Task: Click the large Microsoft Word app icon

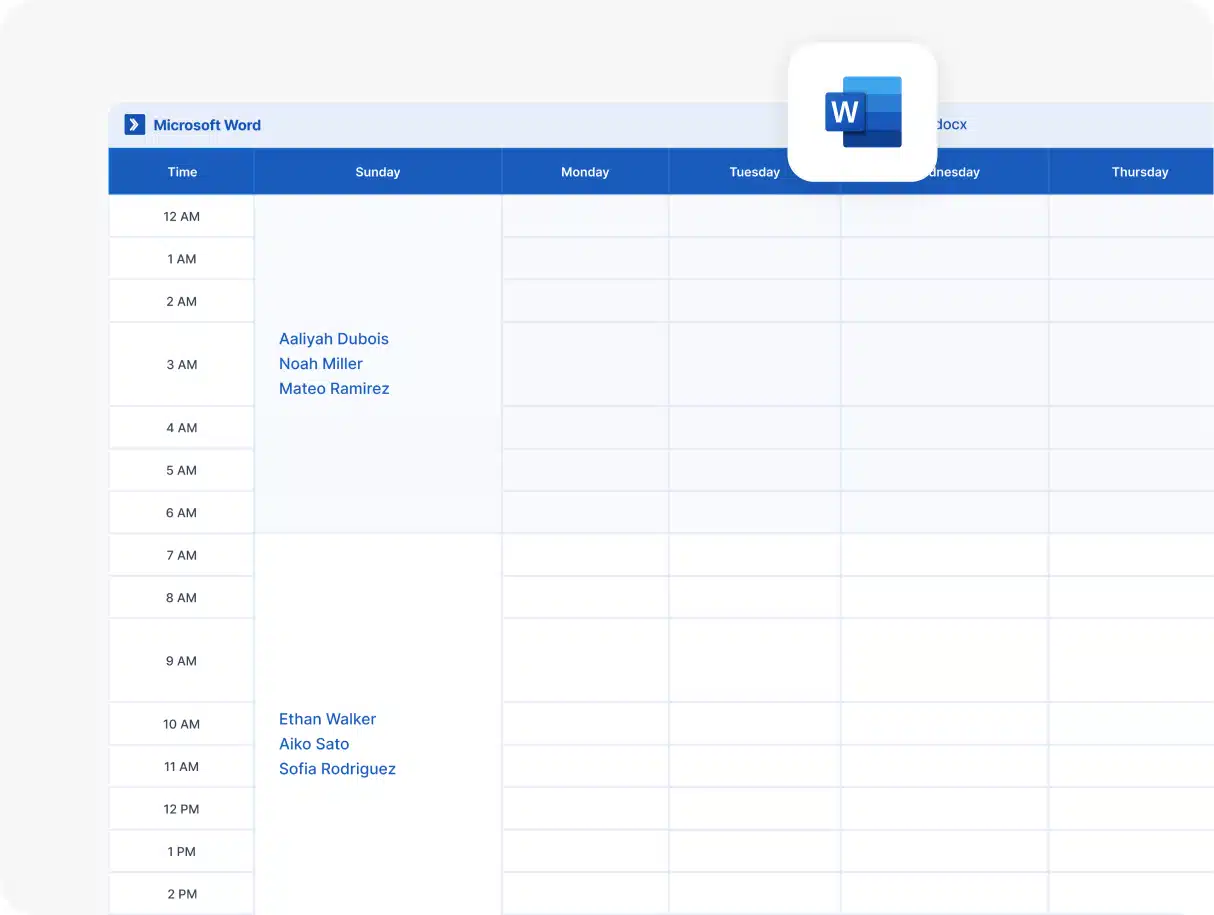Action: coord(862,112)
